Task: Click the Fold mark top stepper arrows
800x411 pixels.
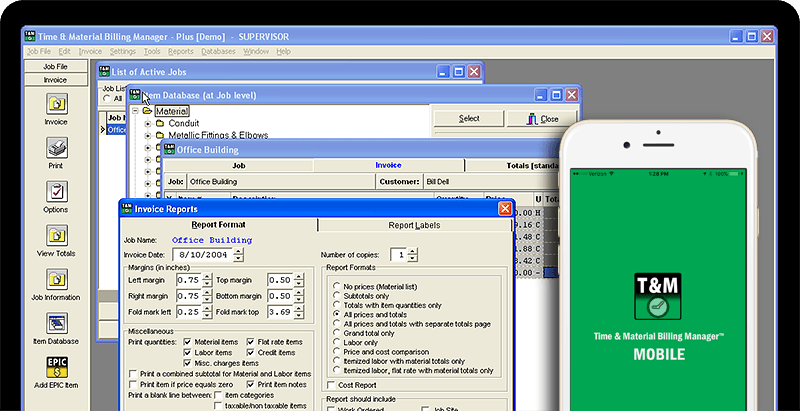Action: coord(299,312)
